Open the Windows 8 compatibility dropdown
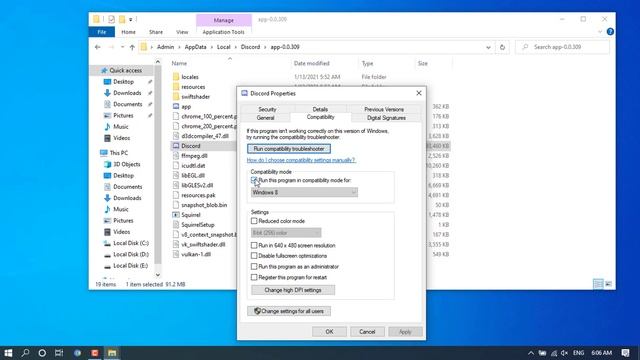 tap(304, 192)
